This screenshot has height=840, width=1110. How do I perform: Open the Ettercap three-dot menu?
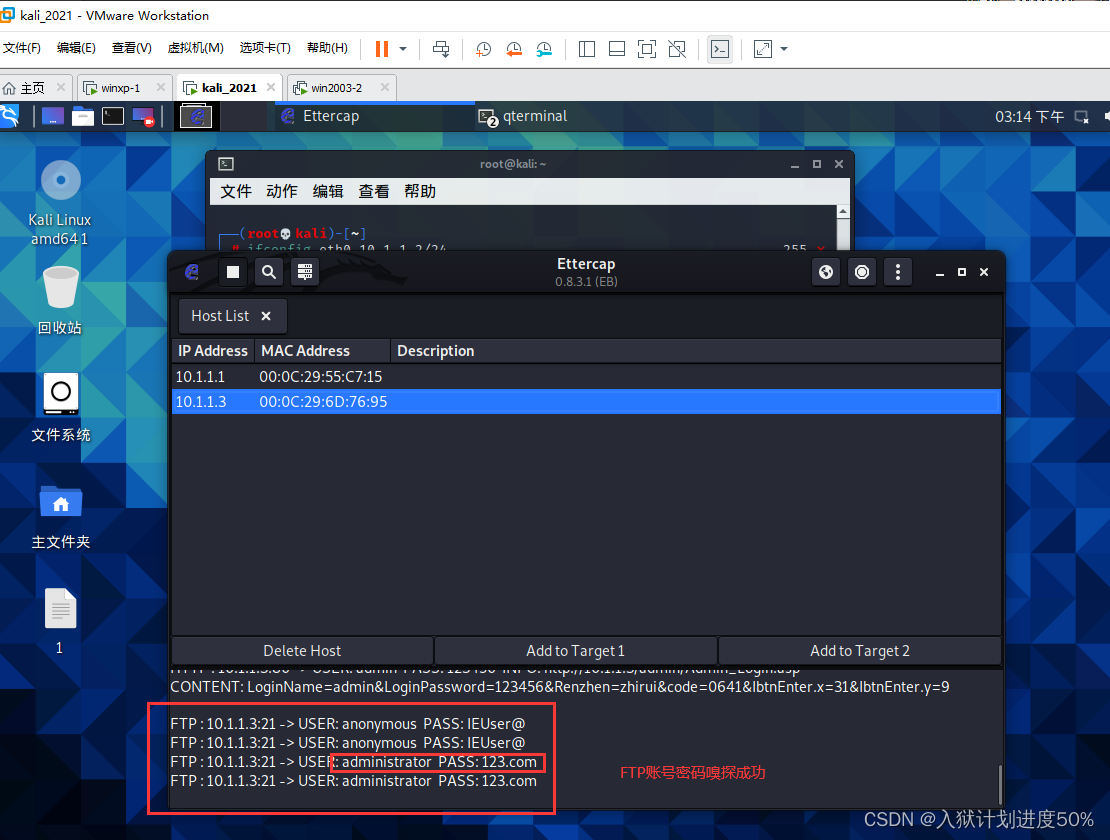[x=898, y=272]
